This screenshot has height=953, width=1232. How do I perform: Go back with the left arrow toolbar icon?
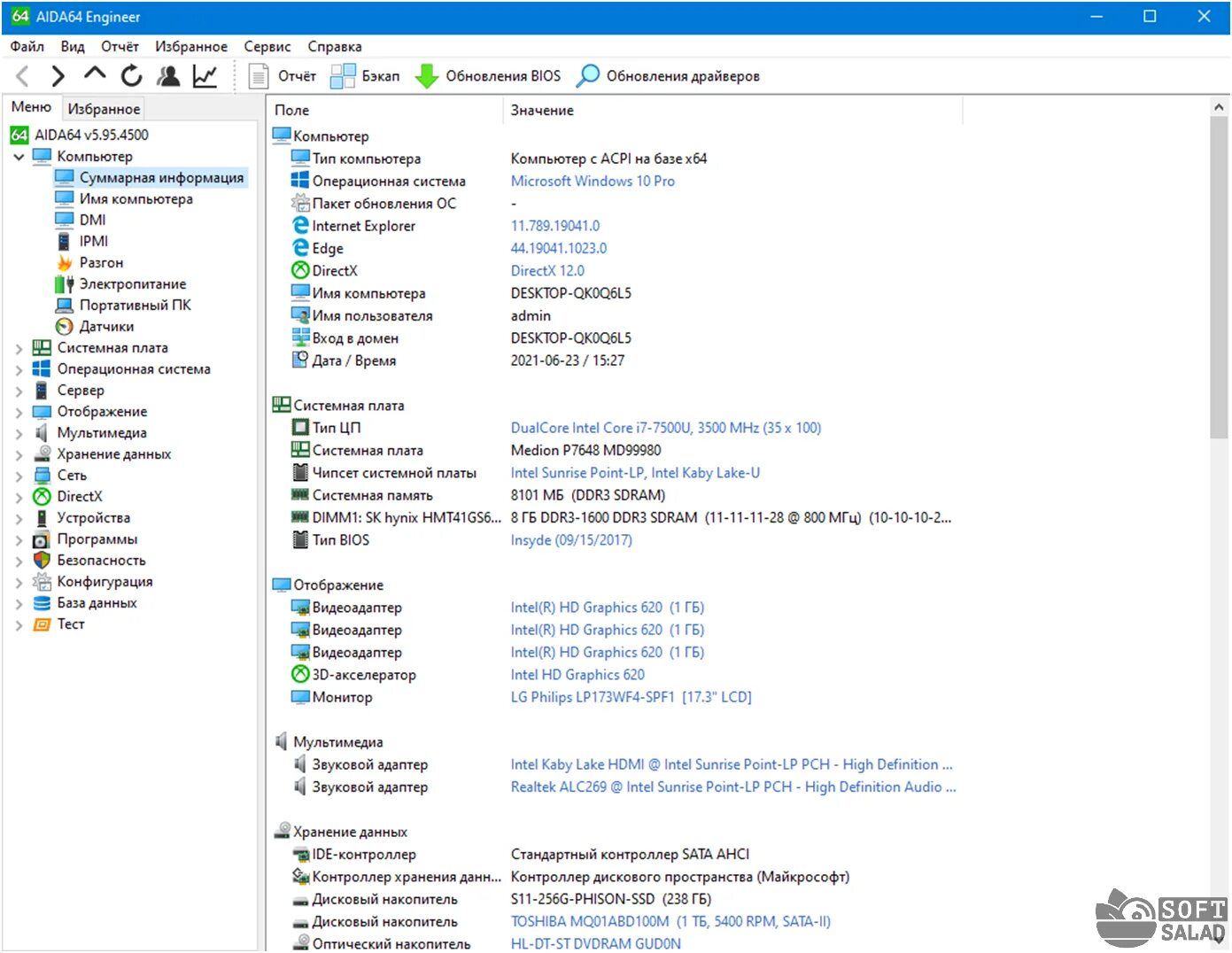[23, 76]
